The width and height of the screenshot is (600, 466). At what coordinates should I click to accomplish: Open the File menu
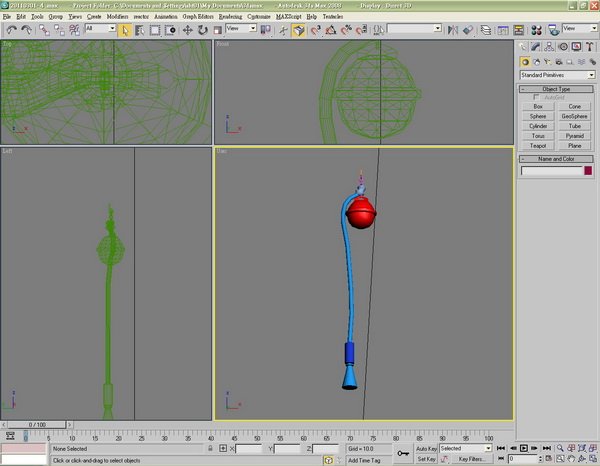point(7,16)
